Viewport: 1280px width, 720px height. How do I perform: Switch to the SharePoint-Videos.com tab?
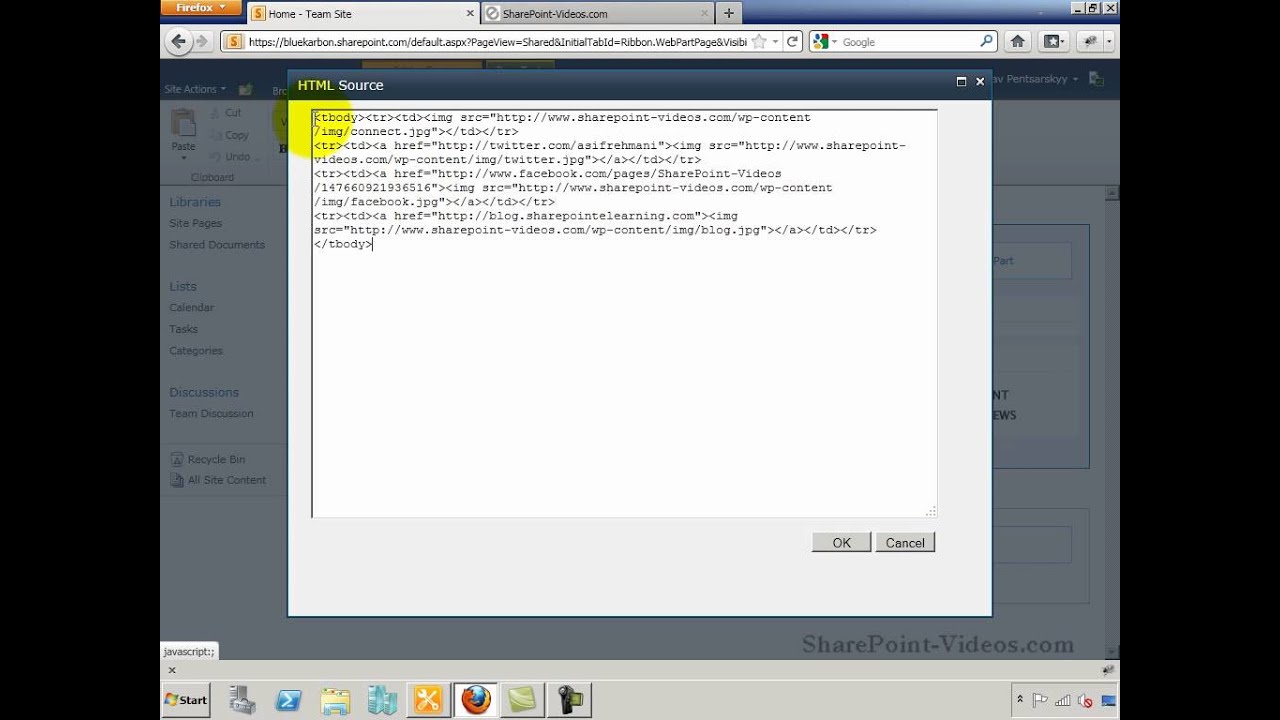pos(597,14)
